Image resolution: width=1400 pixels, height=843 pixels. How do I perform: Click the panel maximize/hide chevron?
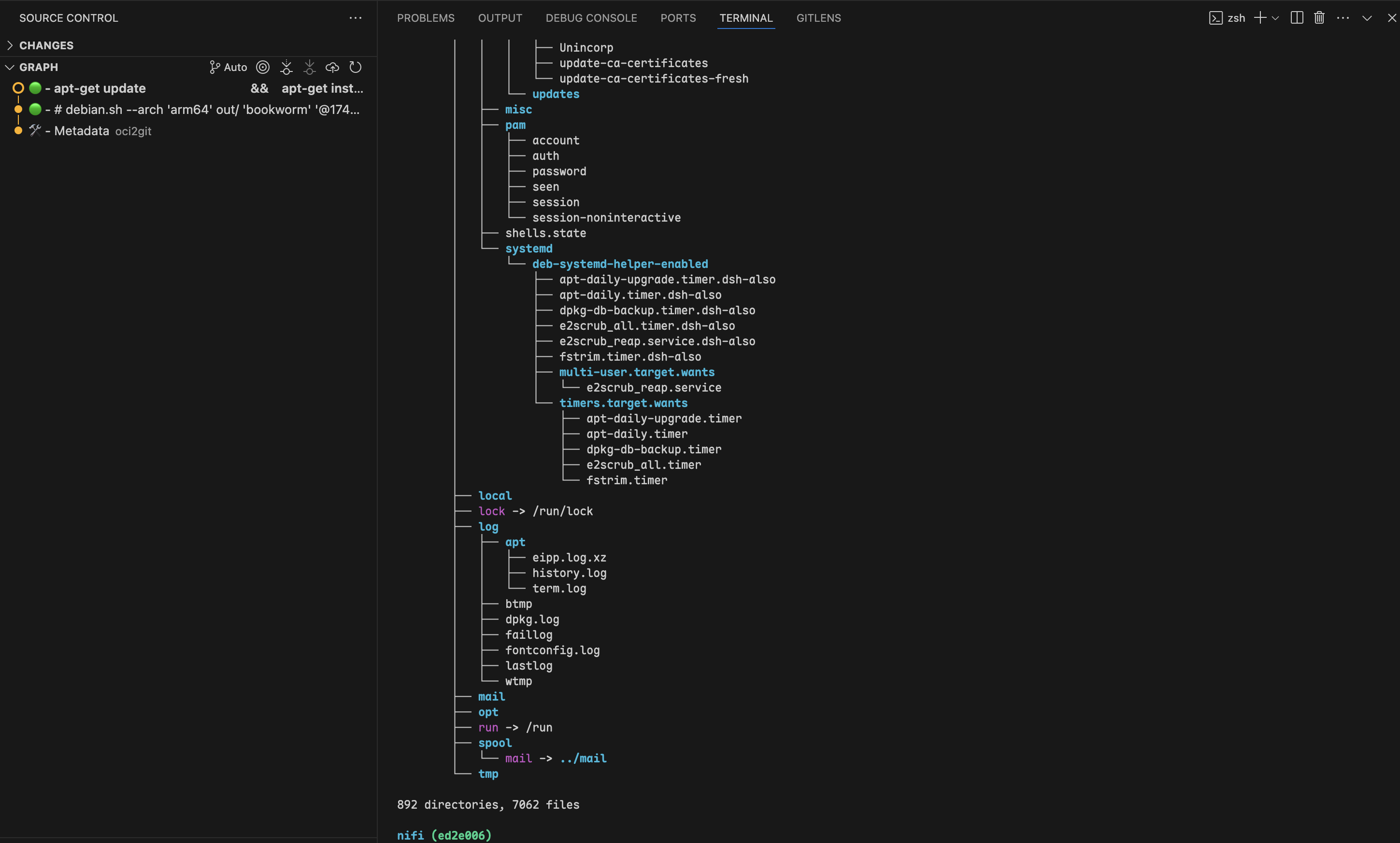click(x=1367, y=18)
